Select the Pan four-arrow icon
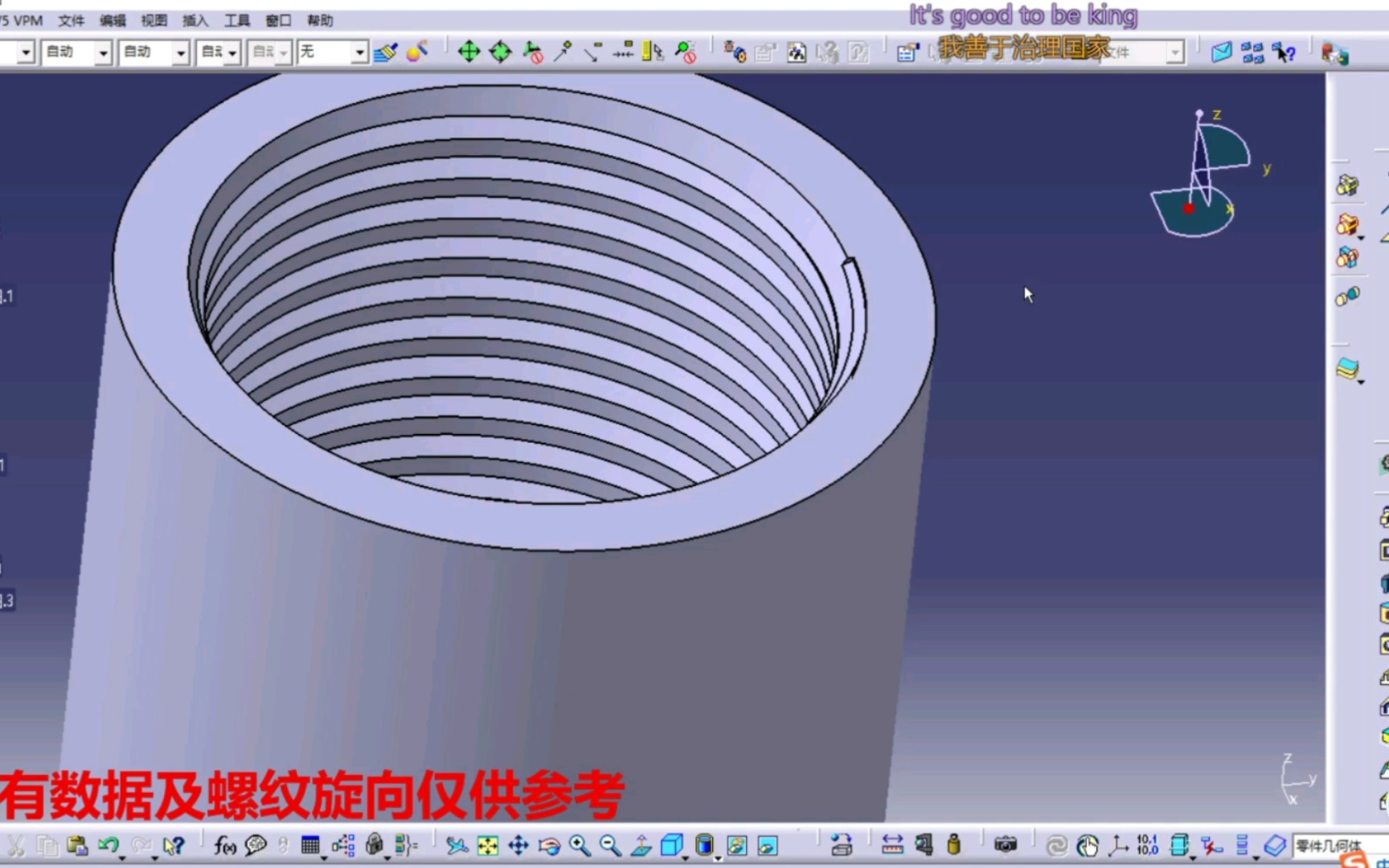 click(518, 845)
